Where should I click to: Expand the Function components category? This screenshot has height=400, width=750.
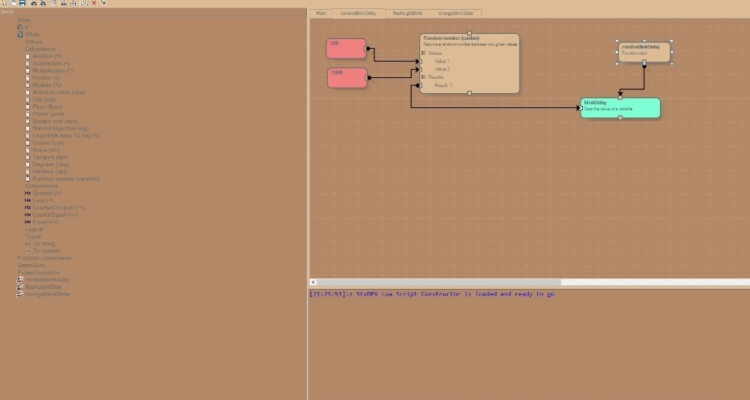tap(44, 258)
